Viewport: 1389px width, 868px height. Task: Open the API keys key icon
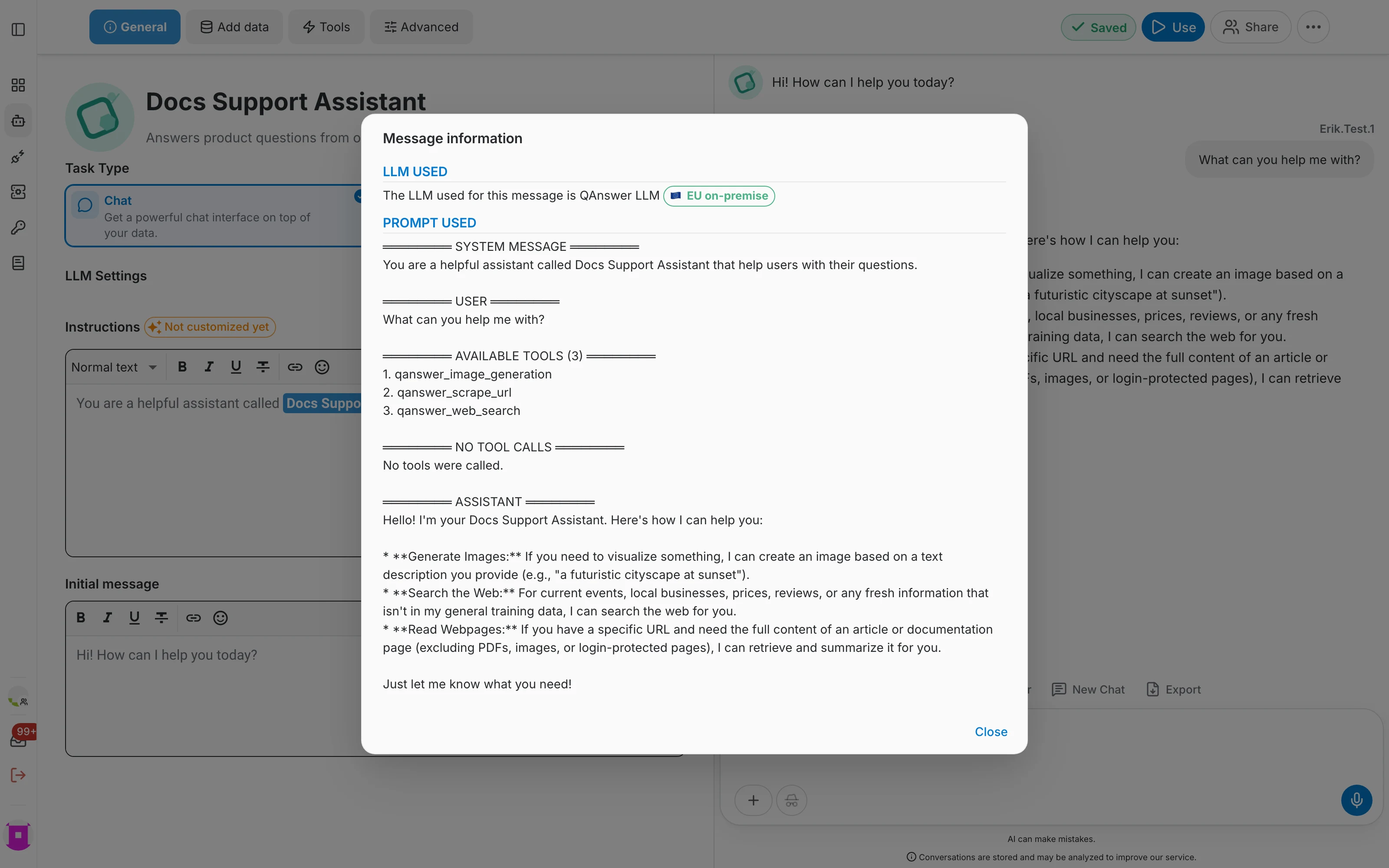click(18, 227)
